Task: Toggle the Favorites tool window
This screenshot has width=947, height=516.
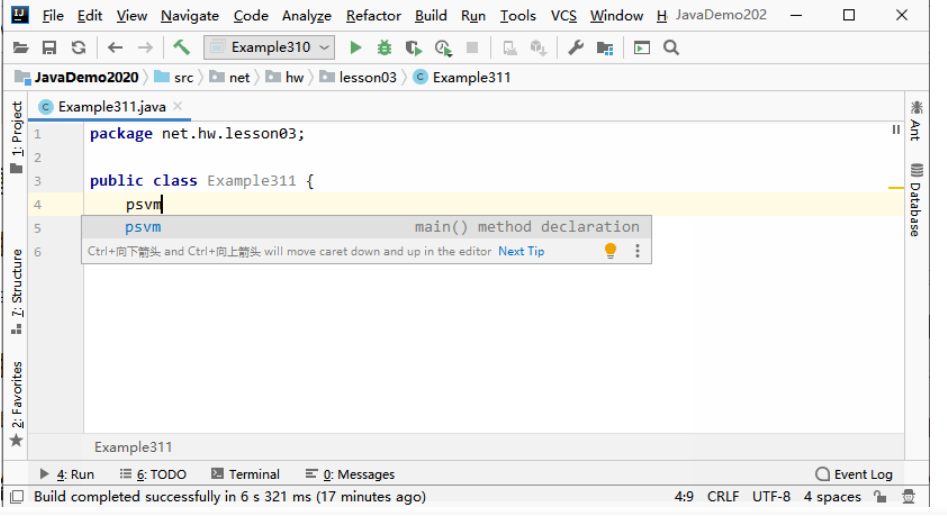Action: click(x=16, y=404)
